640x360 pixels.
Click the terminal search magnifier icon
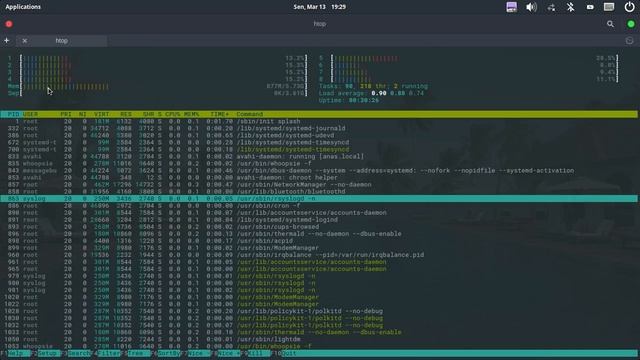[x=610, y=24]
